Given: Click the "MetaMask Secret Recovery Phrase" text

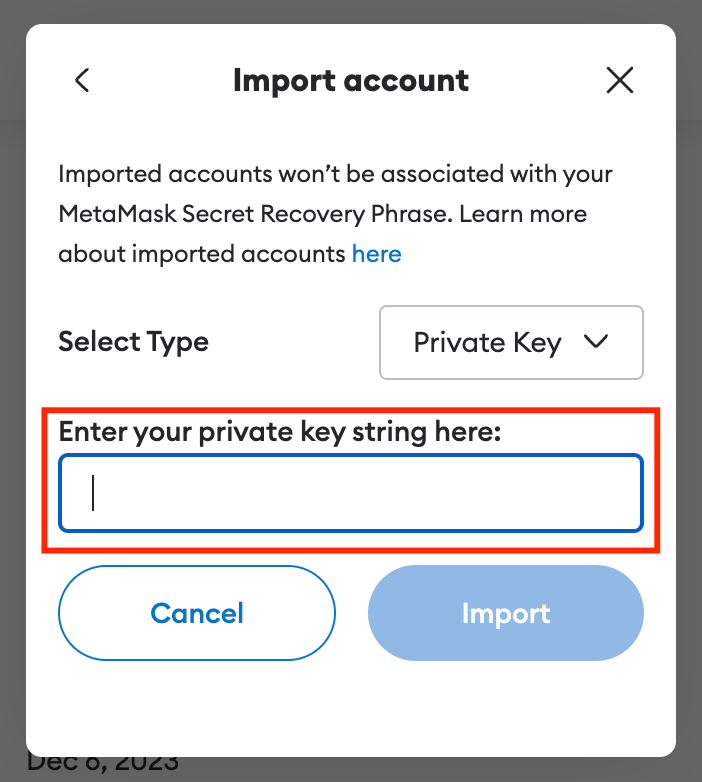Looking at the screenshot, I should pyautogui.click(x=255, y=214).
